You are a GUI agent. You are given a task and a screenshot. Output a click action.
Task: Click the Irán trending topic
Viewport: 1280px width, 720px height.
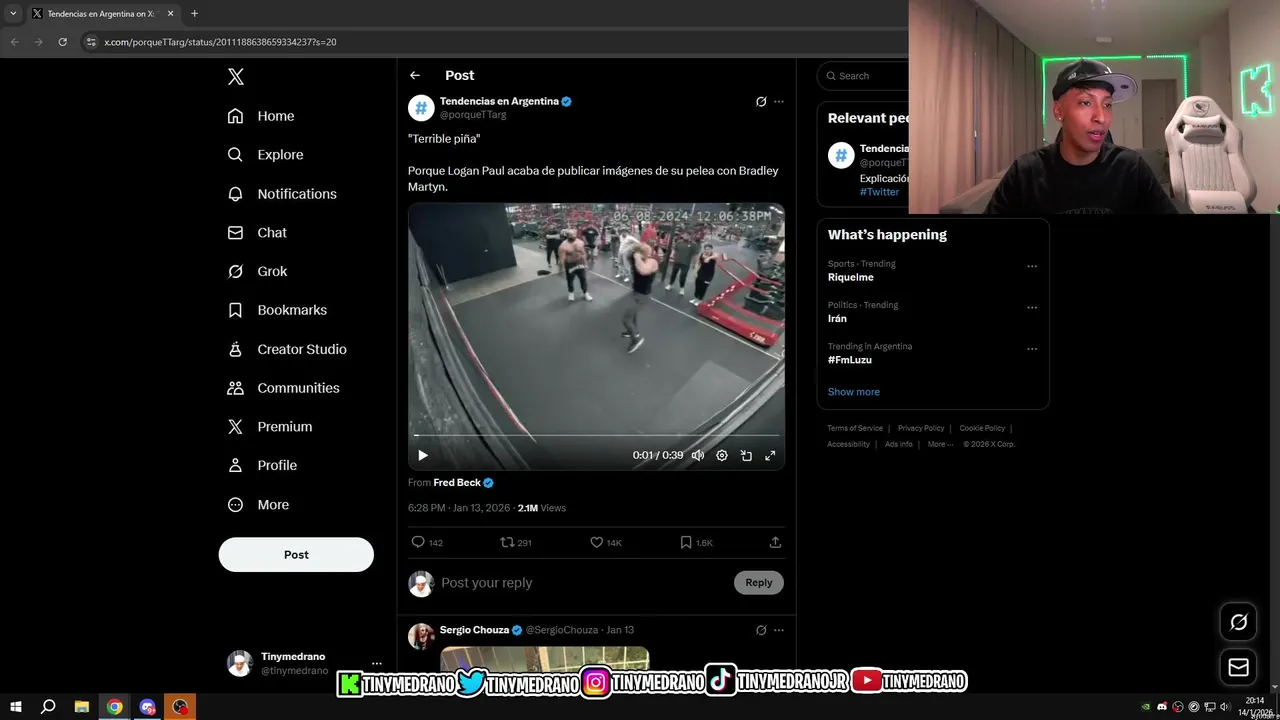pos(837,319)
